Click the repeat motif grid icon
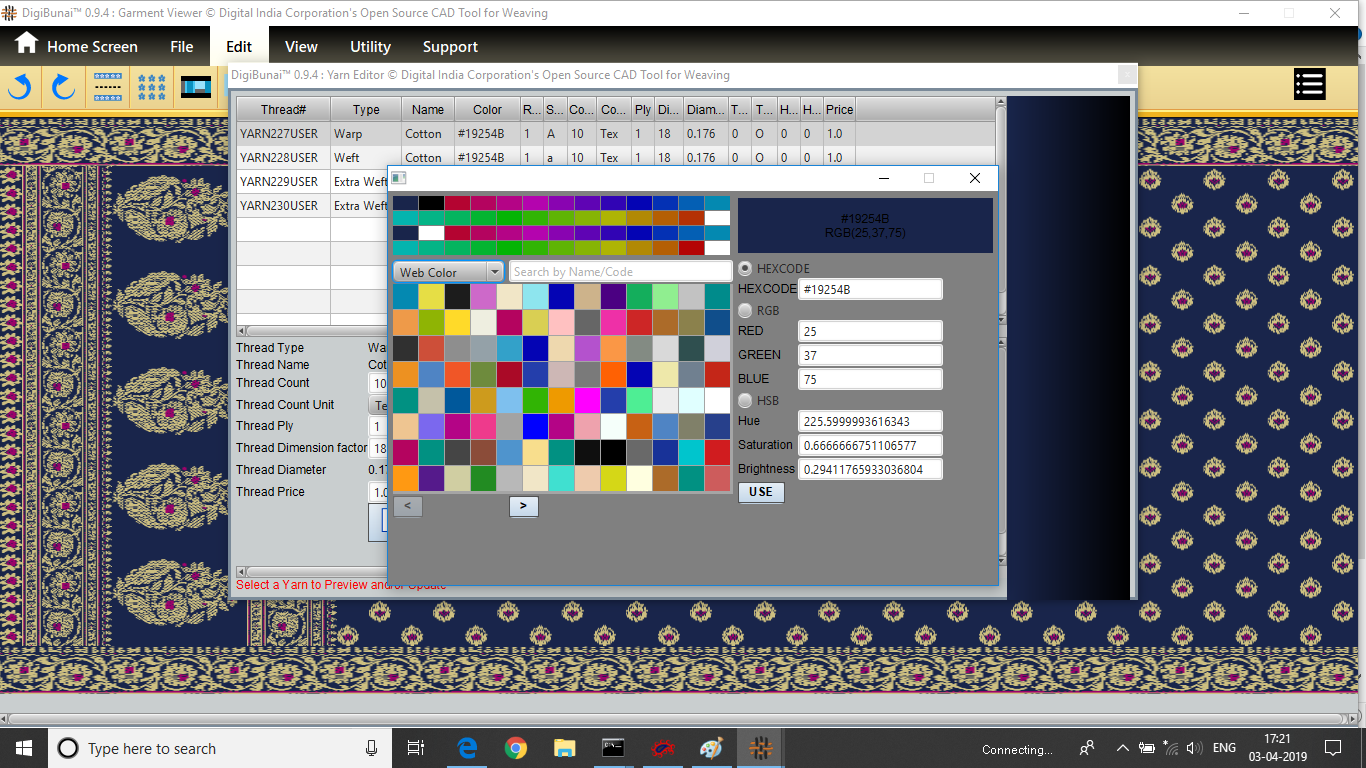The width and height of the screenshot is (1366, 768). pyautogui.click(x=152, y=87)
